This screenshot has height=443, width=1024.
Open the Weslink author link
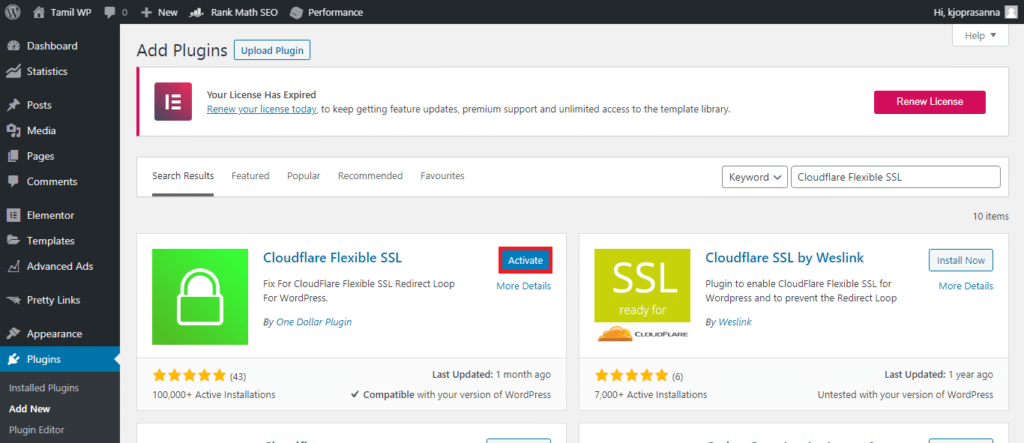(737, 322)
